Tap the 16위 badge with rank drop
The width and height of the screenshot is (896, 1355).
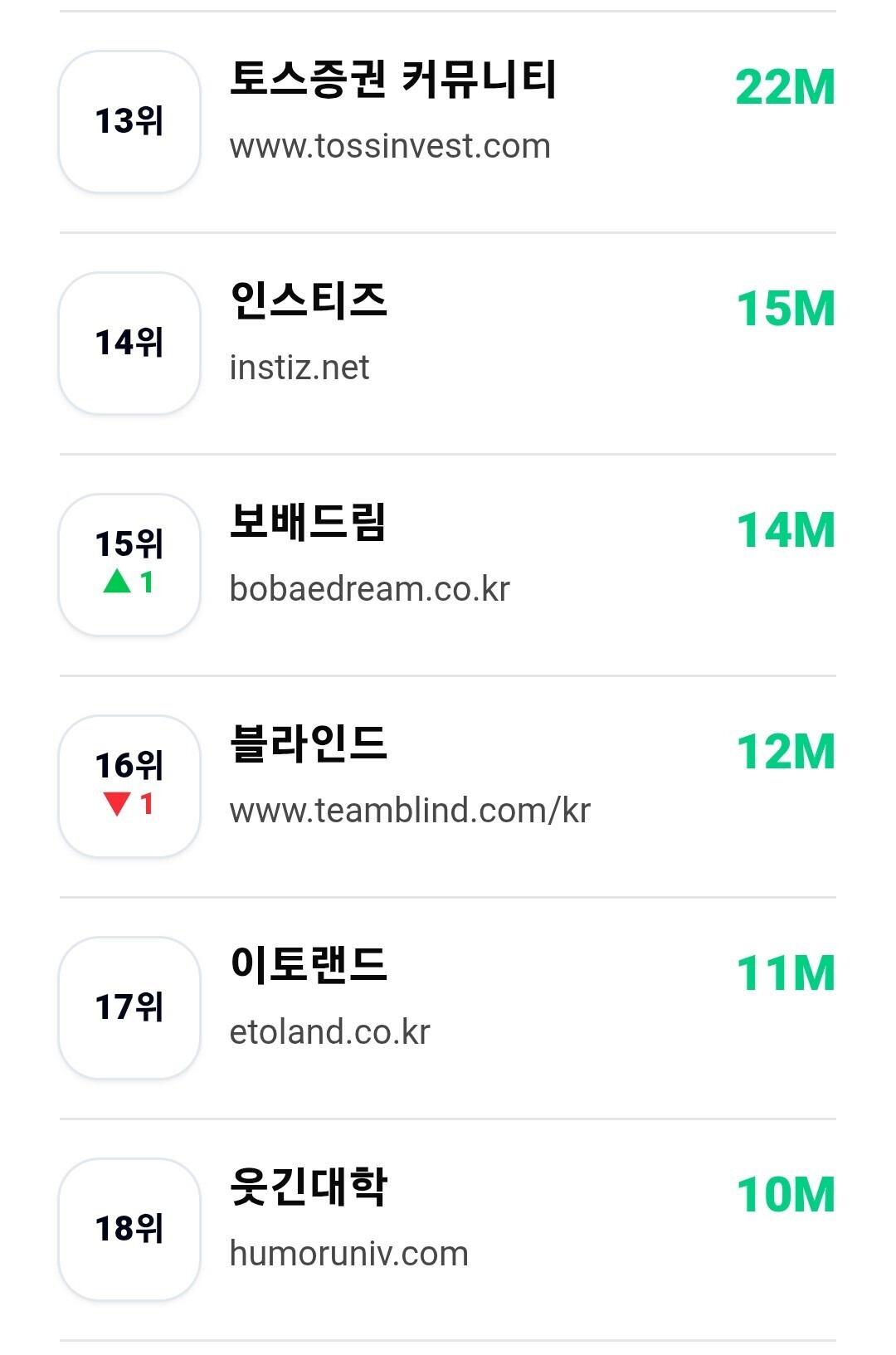tap(129, 787)
